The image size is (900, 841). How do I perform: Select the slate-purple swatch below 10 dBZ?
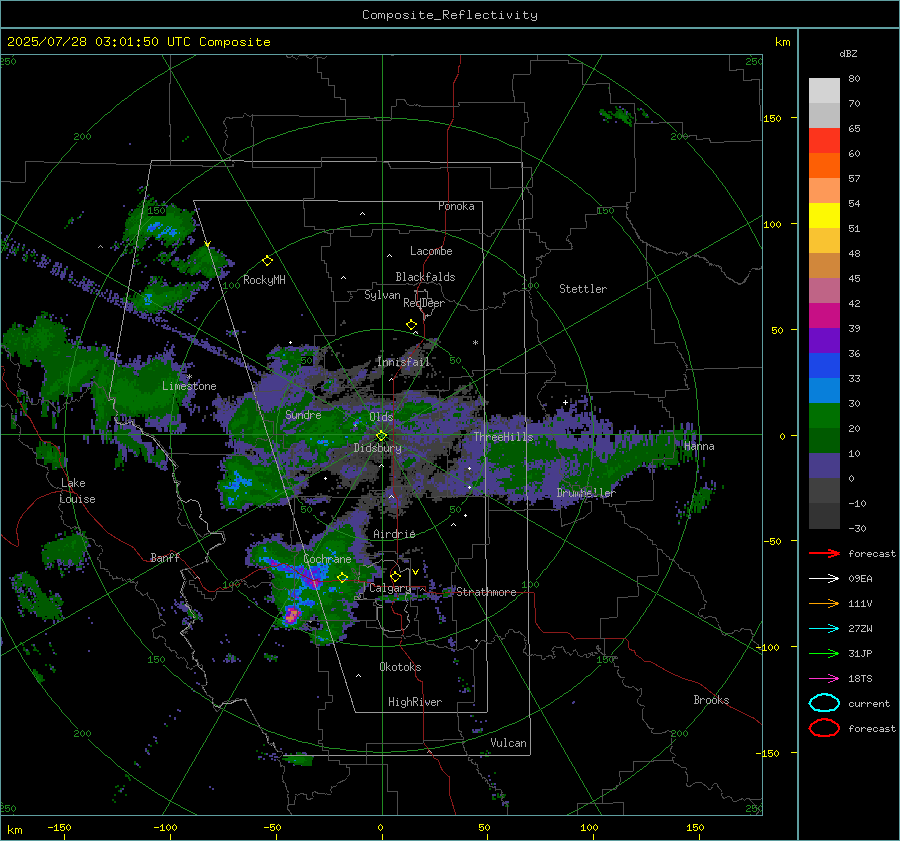(824, 466)
